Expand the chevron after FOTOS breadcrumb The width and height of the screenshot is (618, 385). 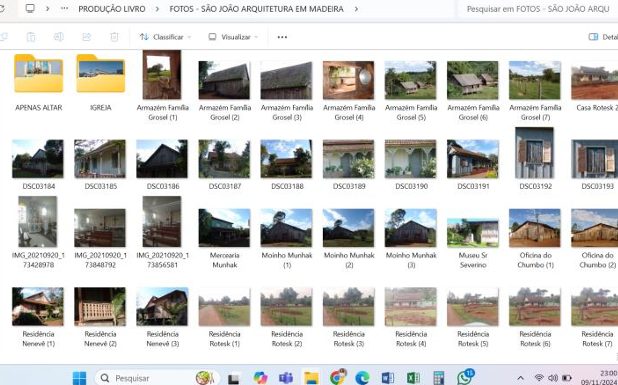(x=356, y=9)
